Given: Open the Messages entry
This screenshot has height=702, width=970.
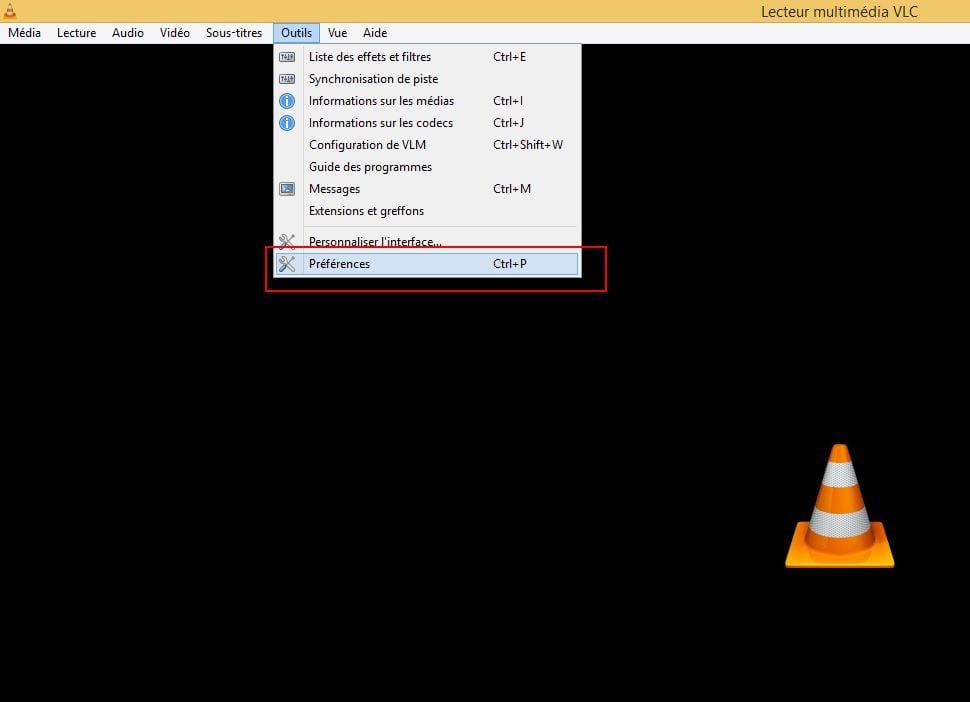Looking at the screenshot, I should (427, 189).
